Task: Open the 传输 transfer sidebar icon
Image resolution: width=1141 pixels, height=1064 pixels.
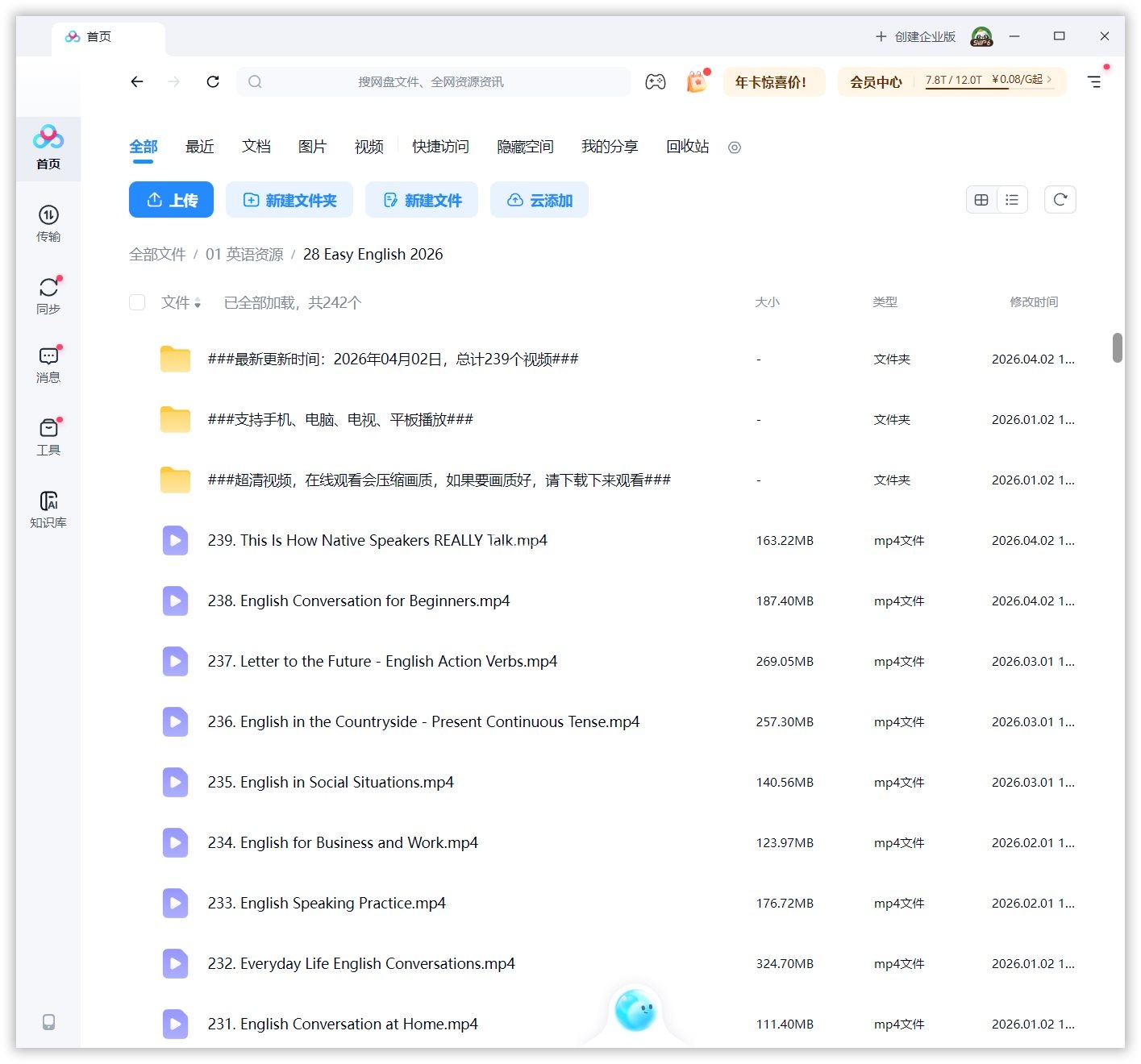Action: (48, 223)
